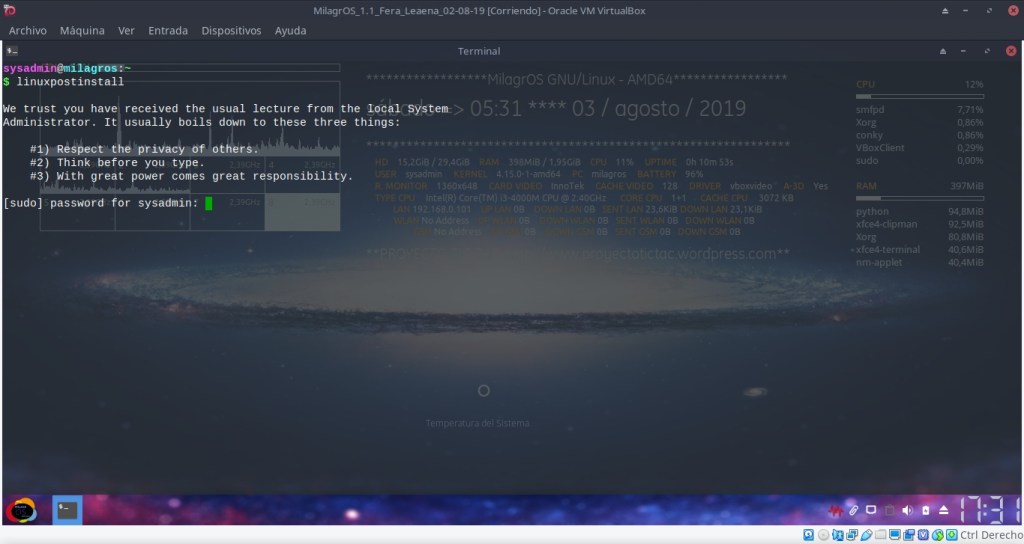Expand the Dispositivos menu

tap(231, 31)
